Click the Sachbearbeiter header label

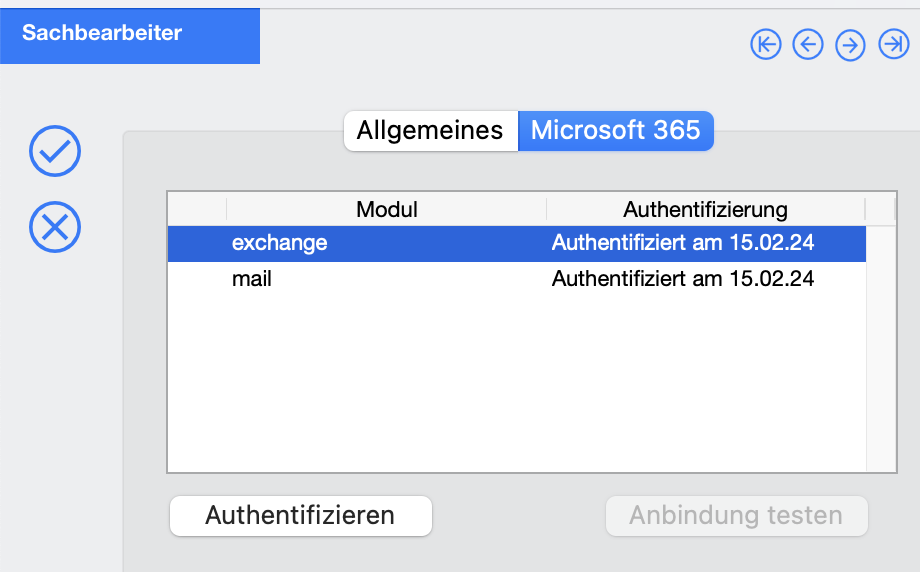[x=102, y=33]
